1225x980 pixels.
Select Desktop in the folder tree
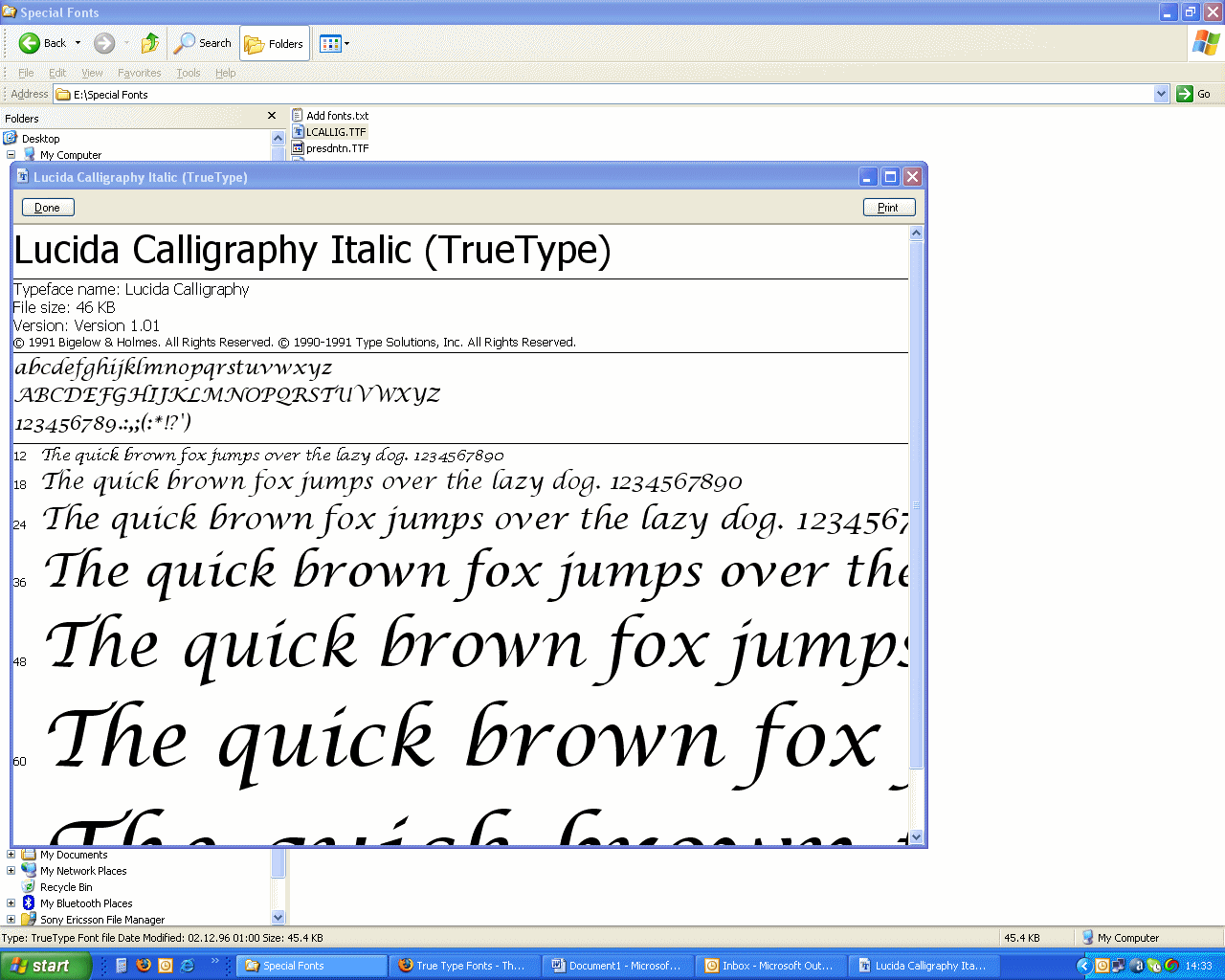[40, 139]
